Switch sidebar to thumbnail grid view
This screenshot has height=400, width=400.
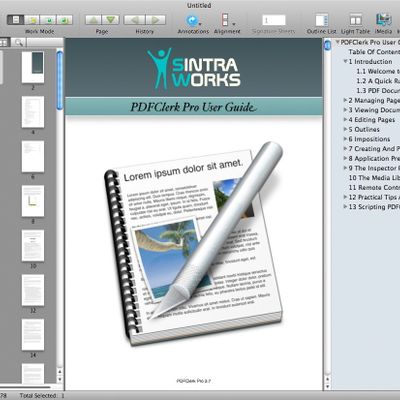click(x=4, y=42)
